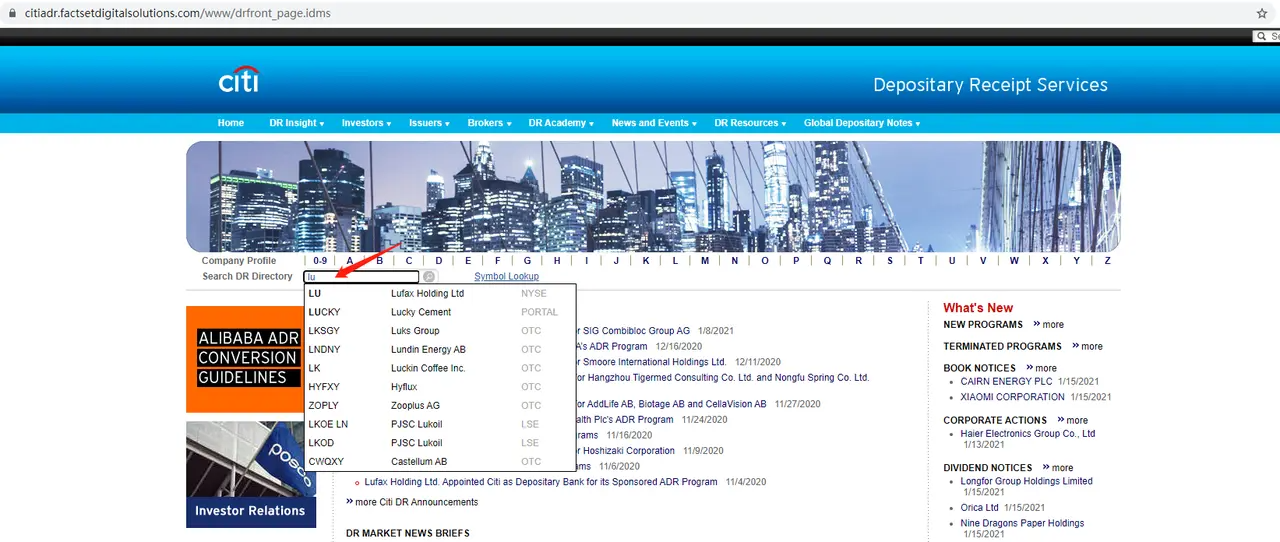This screenshot has height=542, width=1280.
Task: Click the browser search magnifier icon
Action: 1262,36
